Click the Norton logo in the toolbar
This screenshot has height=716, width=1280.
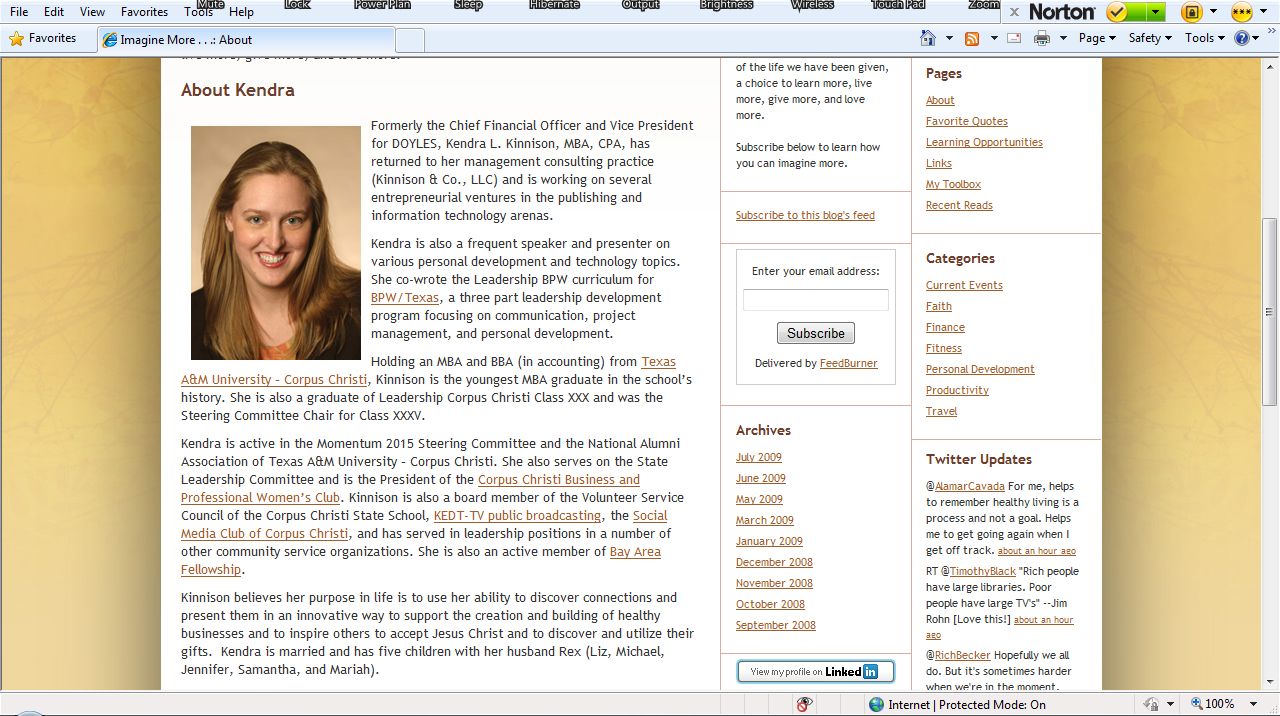(1062, 12)
